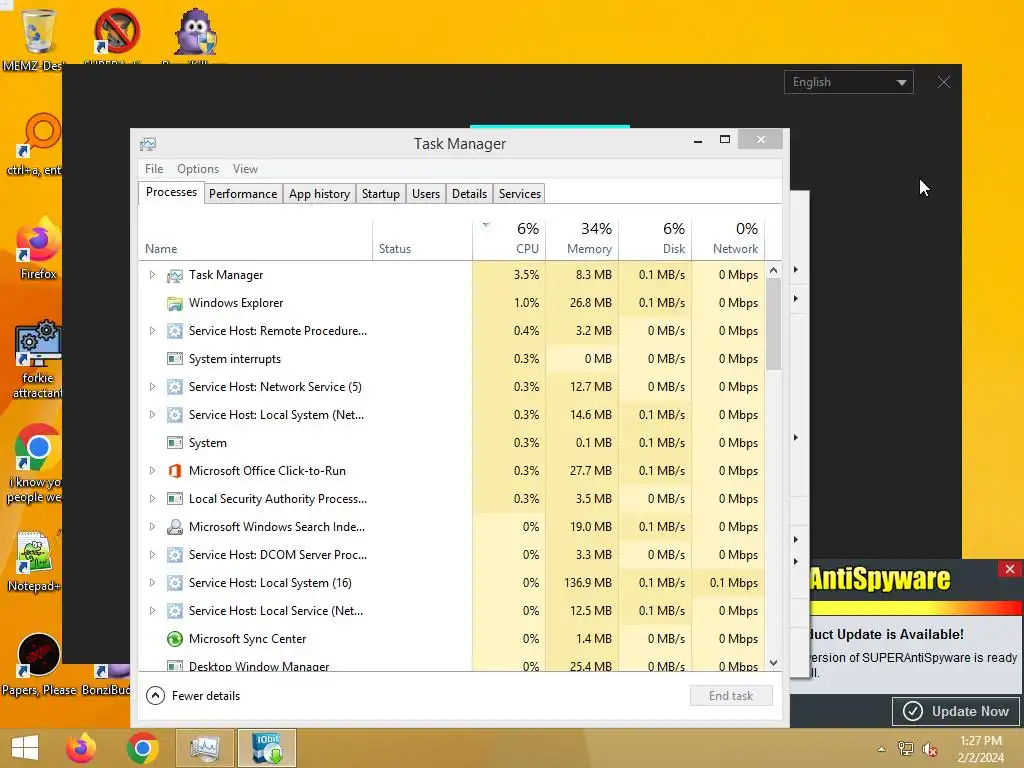
Task: Open the English language dropdown
Action: (x=848, y=82)
